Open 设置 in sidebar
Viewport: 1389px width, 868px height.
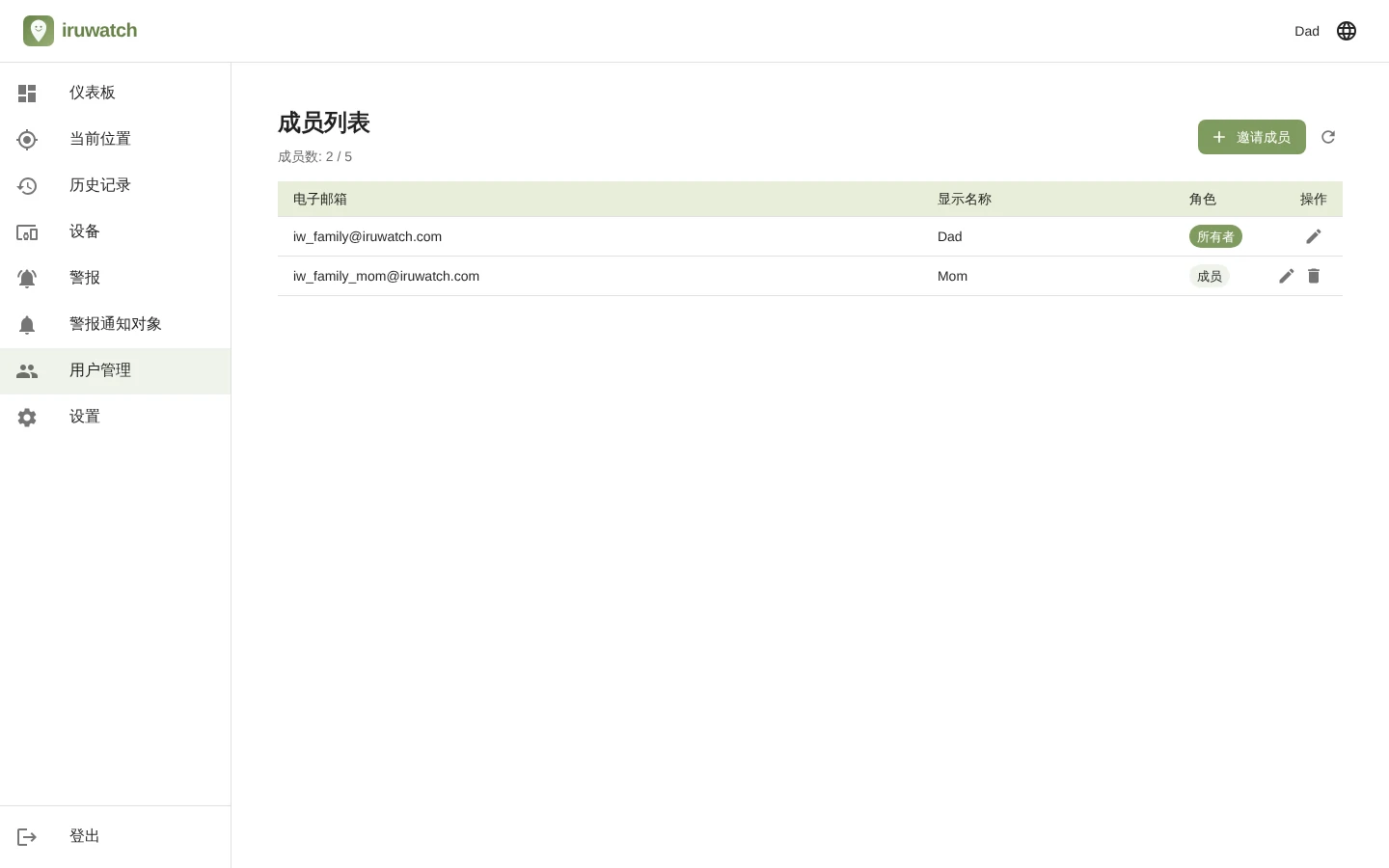click(x=115, y=417)
